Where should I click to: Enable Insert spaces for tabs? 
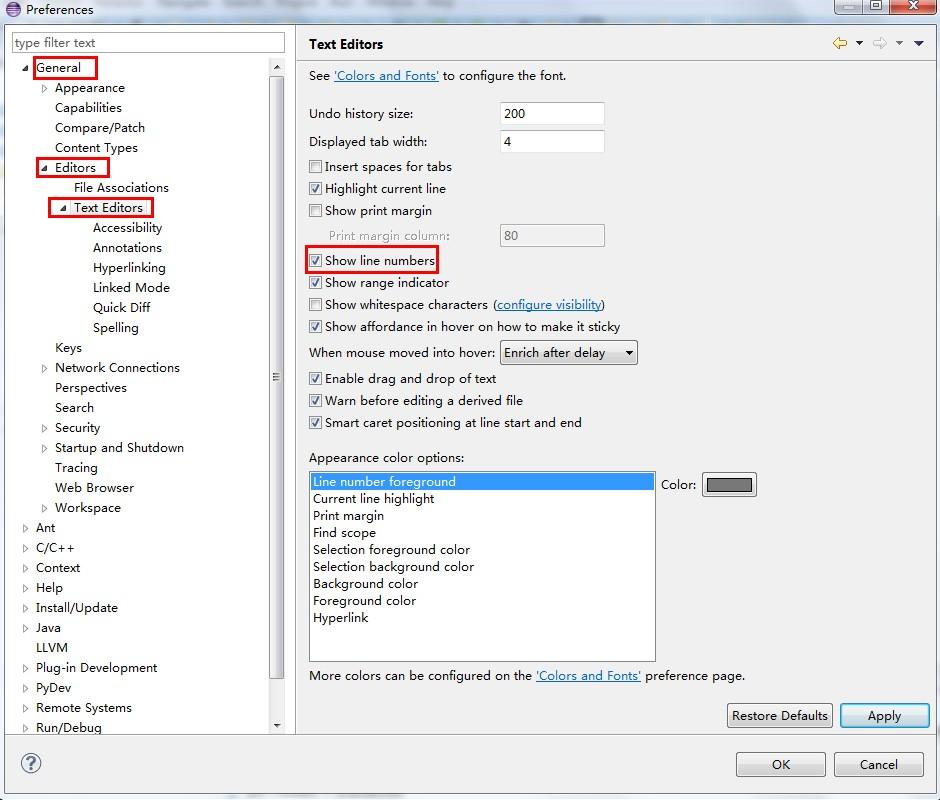pos(315,167)
